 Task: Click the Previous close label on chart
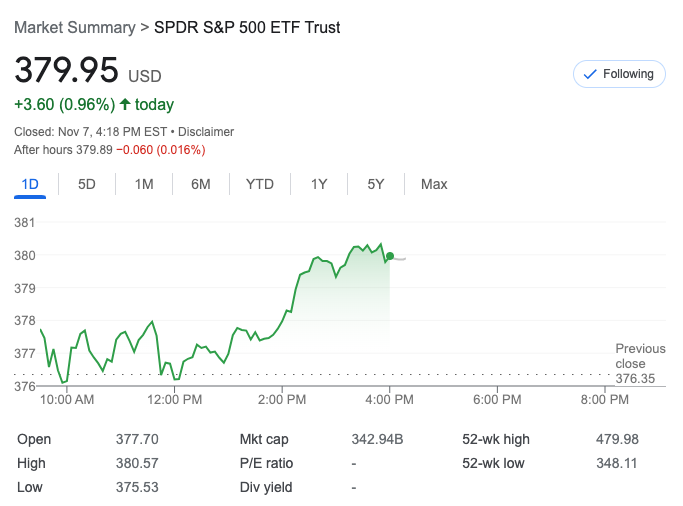[640, 356]
